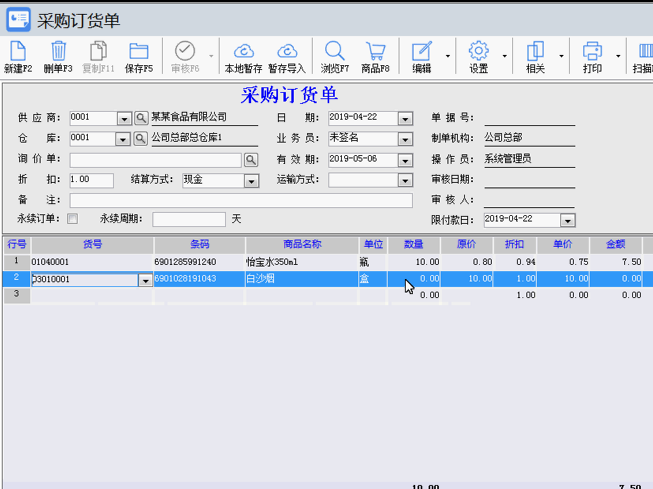
Task: Click the 打印 printer icon
Action: coord(592,51)
